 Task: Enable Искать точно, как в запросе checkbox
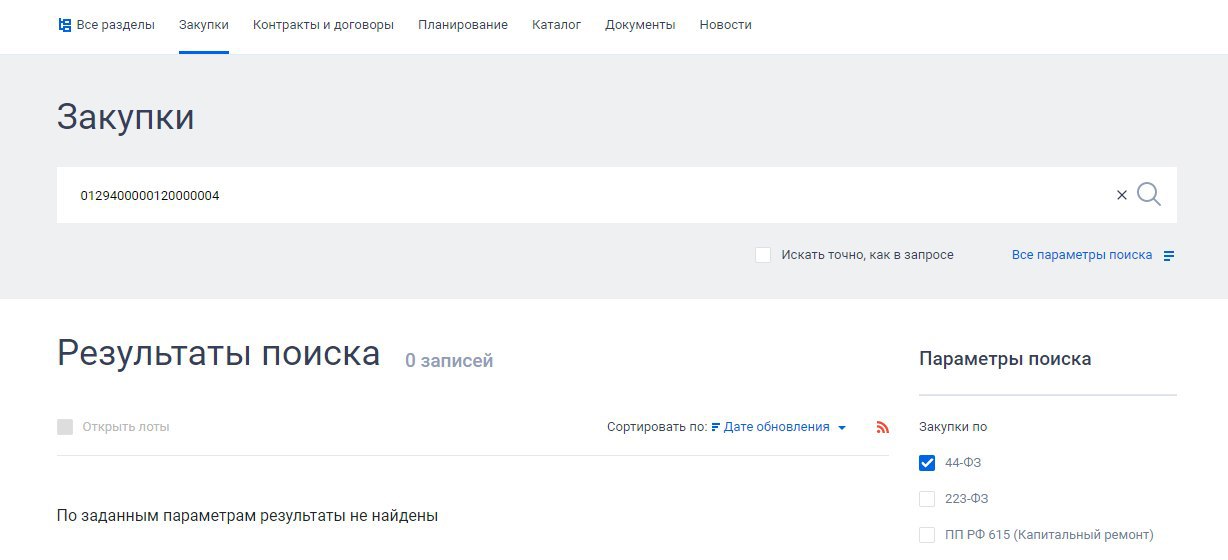point(763,255)
